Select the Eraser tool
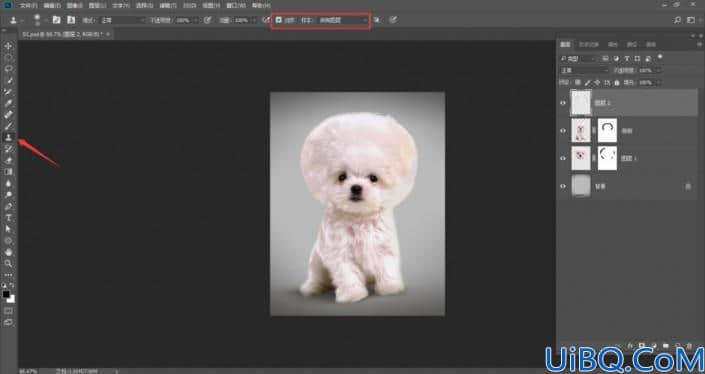 pos(9,160)
